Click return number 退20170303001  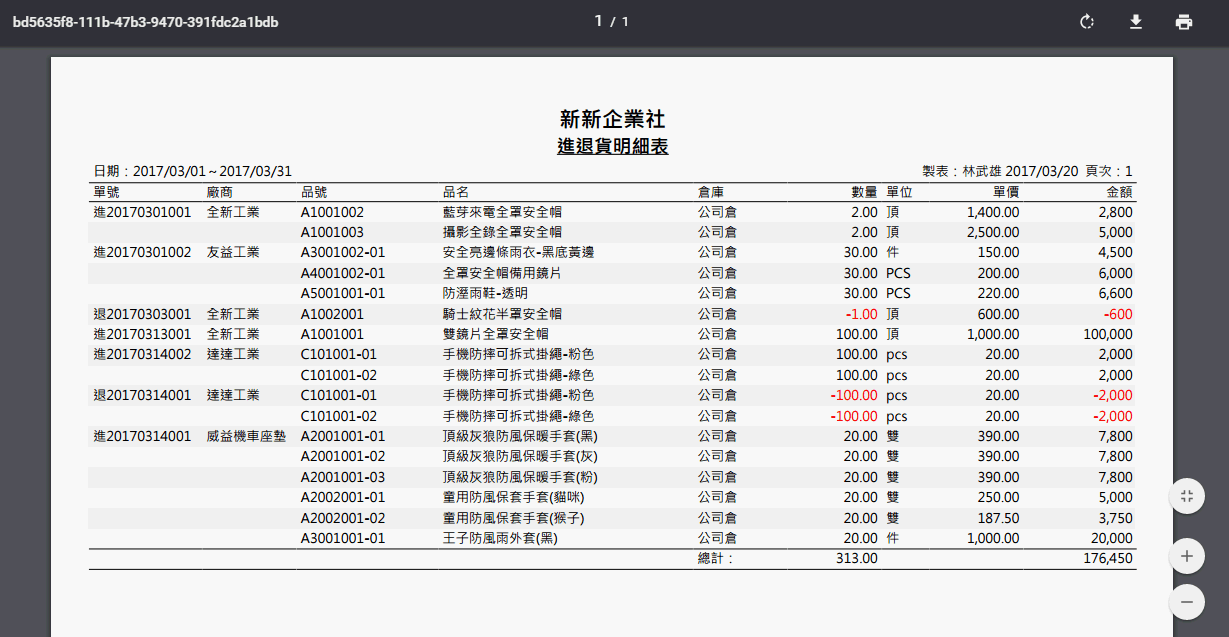[142, 314]
